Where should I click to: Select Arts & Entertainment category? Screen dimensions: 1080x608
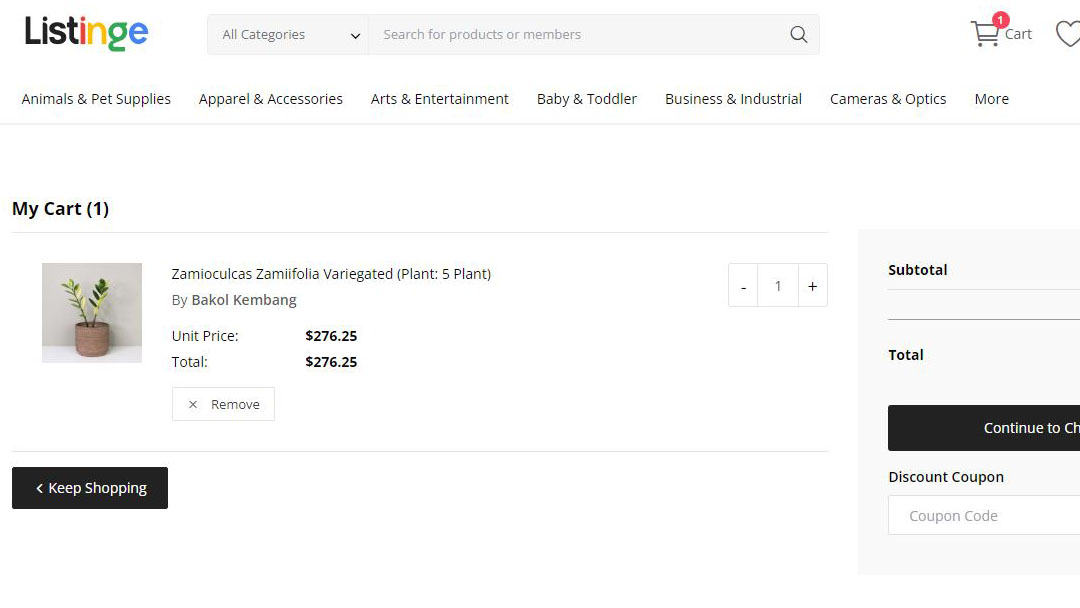[x=439, y=99]
